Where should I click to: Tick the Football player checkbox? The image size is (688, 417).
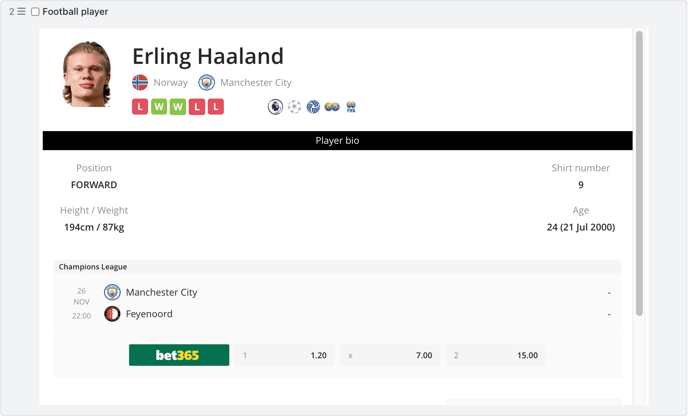tap(36, 12)
